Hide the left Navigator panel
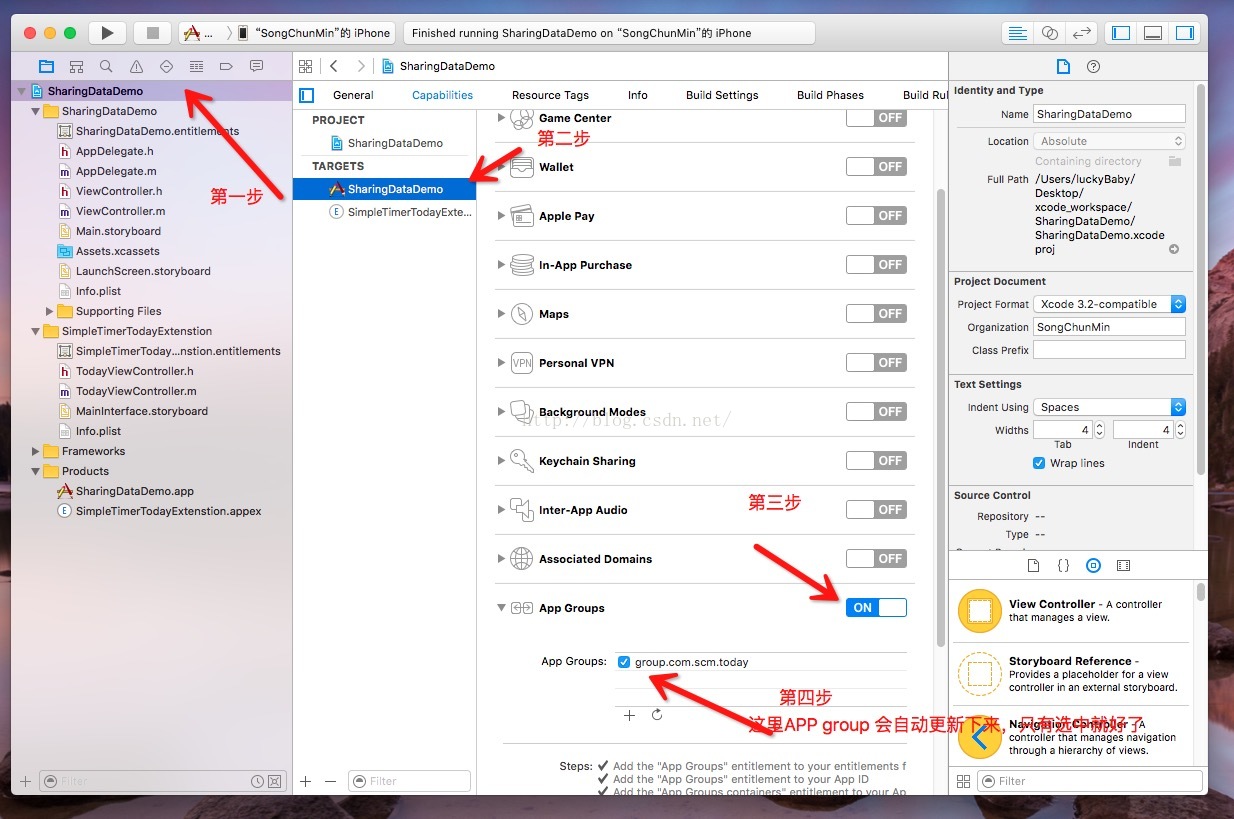 click(1121, 33)
